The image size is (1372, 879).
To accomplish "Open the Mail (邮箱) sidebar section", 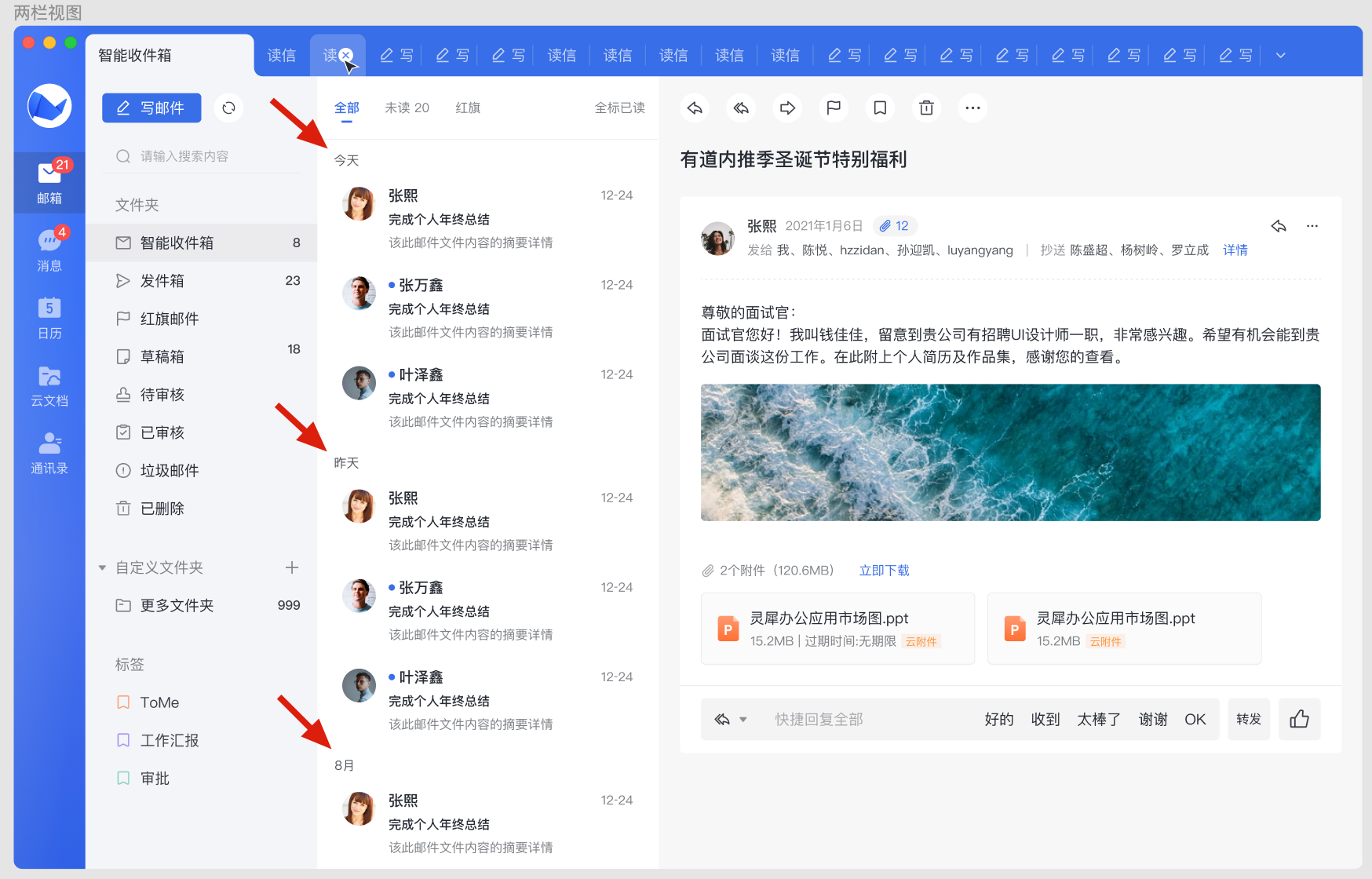I will (49, 182).
